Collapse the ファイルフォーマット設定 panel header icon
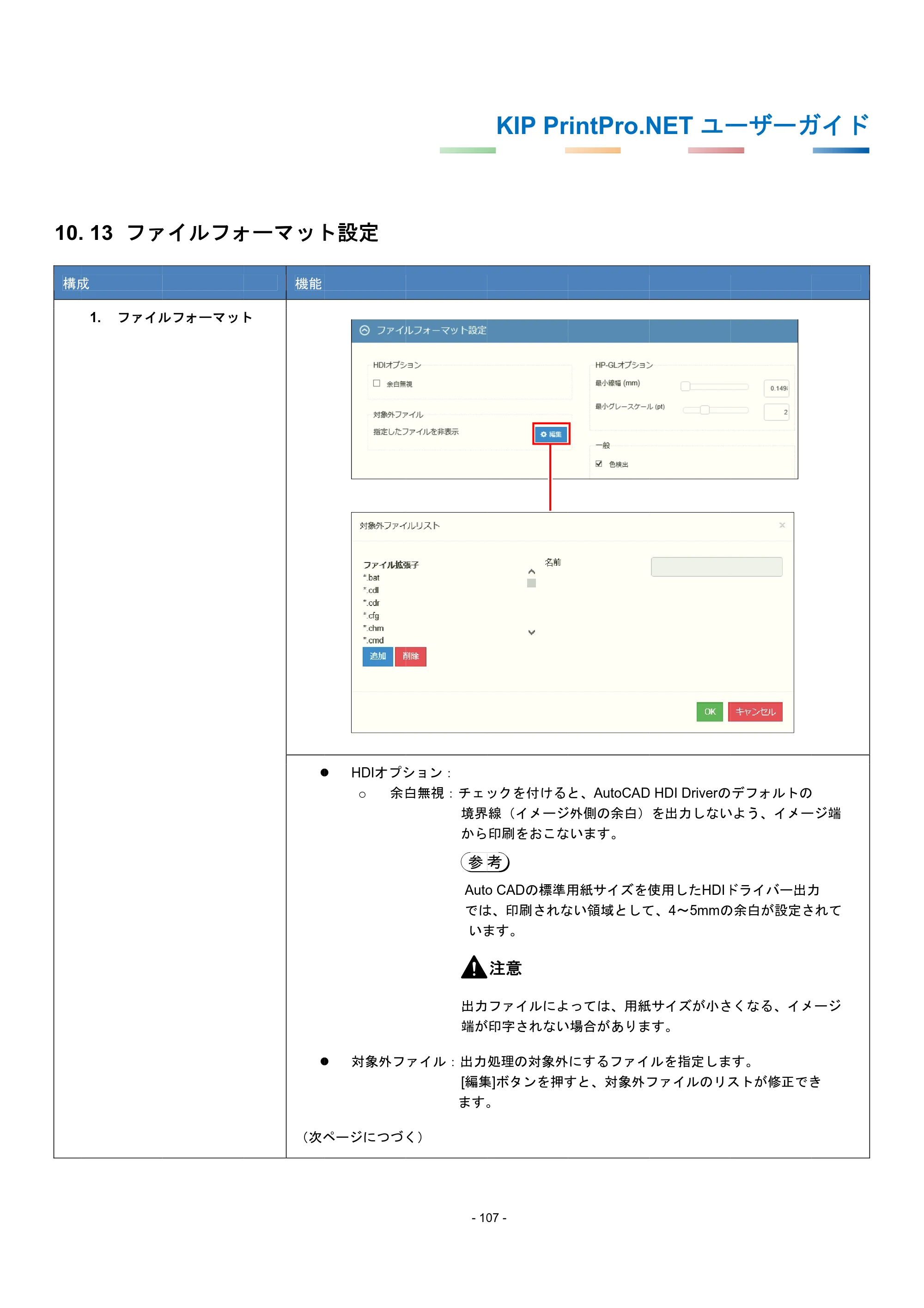The height and width of the screenshot is (1308, 924). [x=365, y=330]
